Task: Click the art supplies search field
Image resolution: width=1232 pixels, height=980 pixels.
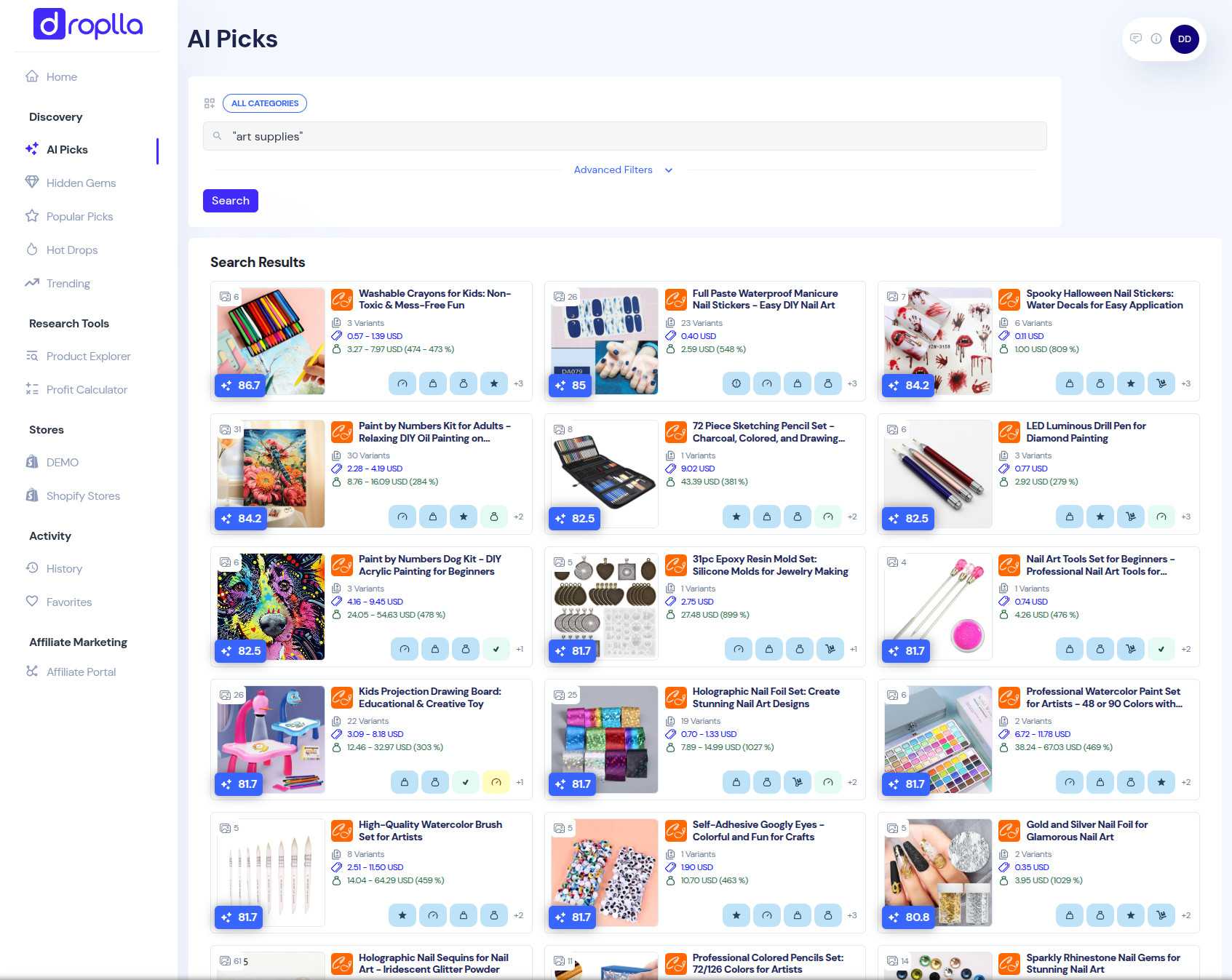Action: click(624, 136)
